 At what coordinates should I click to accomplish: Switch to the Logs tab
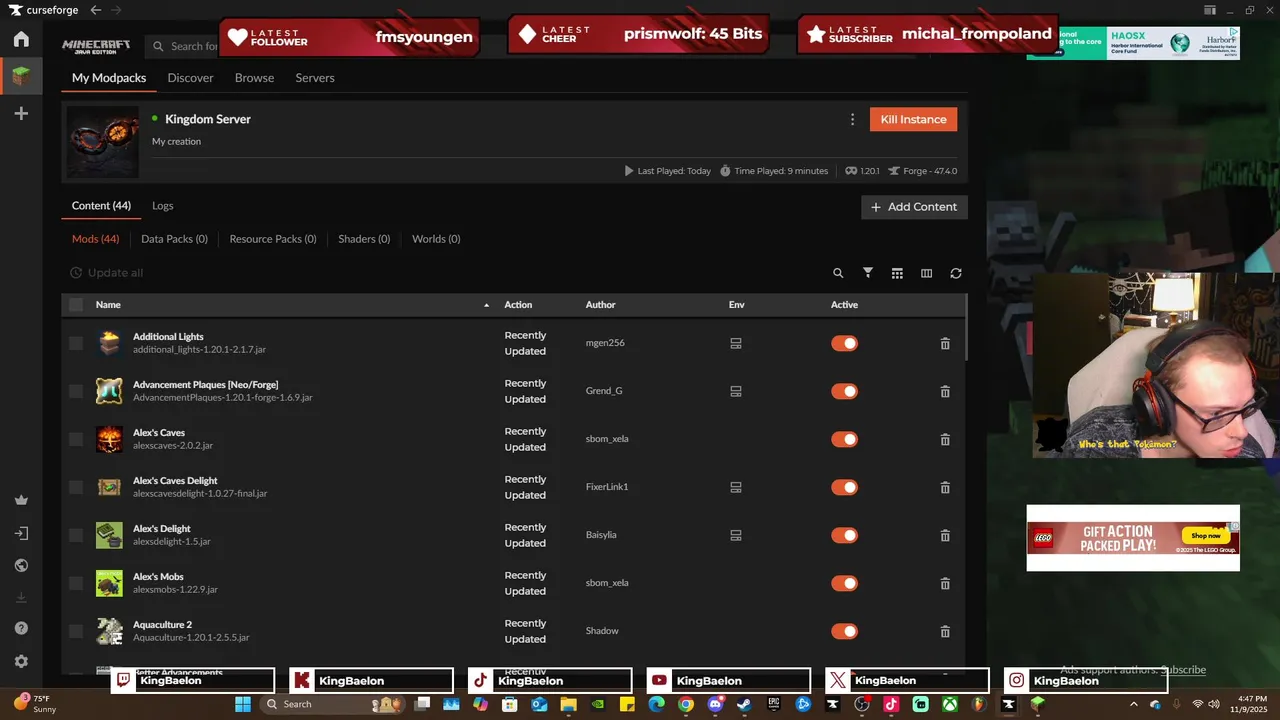(163, 206)
